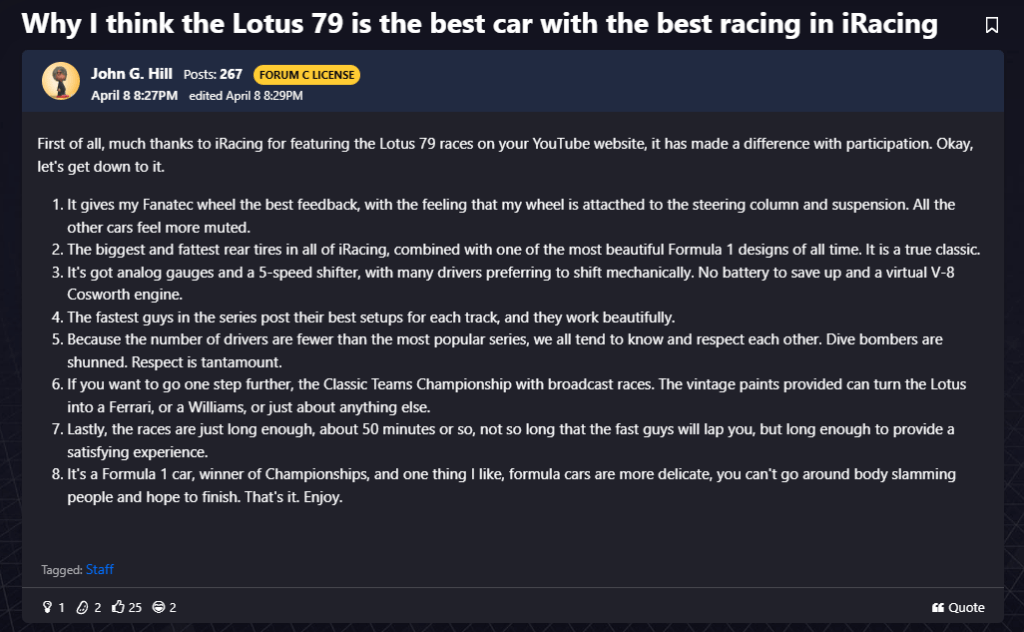The image size is (1024, 632).
Task: Click the lightbulb insightful reaction icon
Action: pyautogui.click(x=46, y=607)
